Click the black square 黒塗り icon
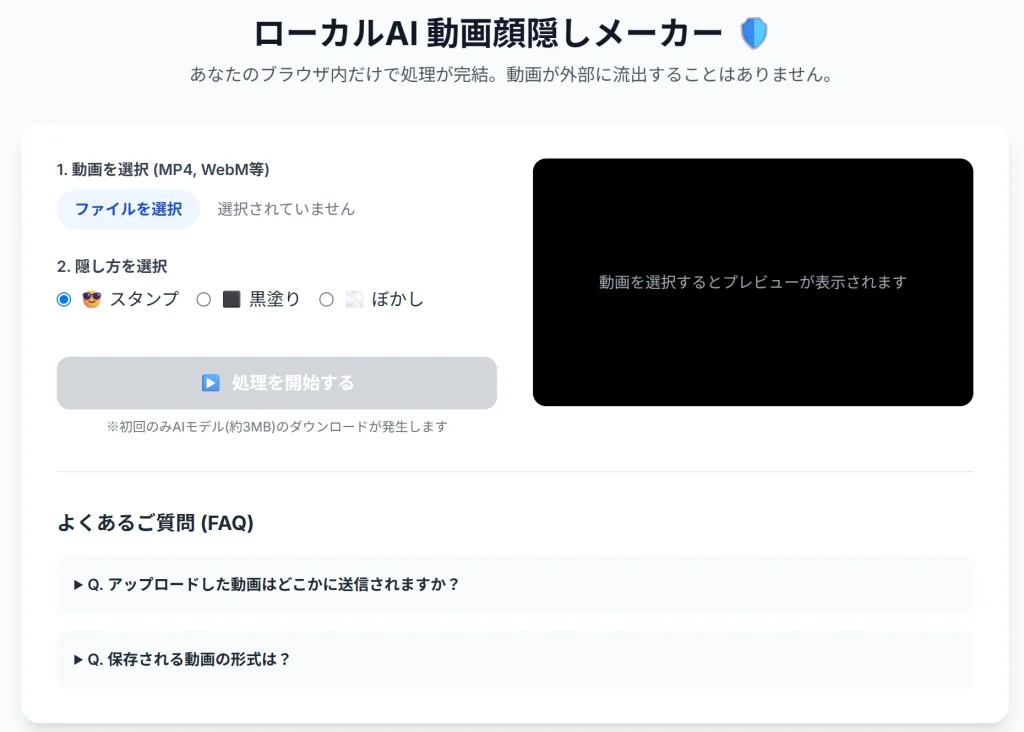Viewport: 1024px width, 732px height. click(232, 299)
